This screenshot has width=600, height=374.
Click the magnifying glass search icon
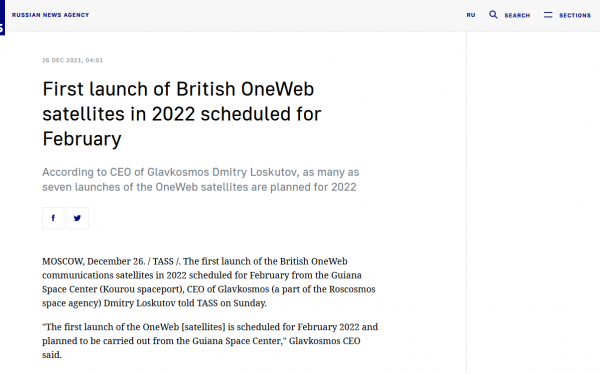coord(493,15)
